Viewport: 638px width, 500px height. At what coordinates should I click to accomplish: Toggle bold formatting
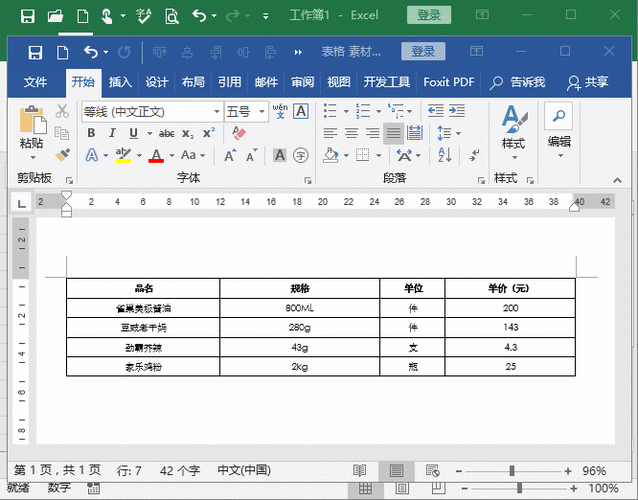tap(91, 133)
